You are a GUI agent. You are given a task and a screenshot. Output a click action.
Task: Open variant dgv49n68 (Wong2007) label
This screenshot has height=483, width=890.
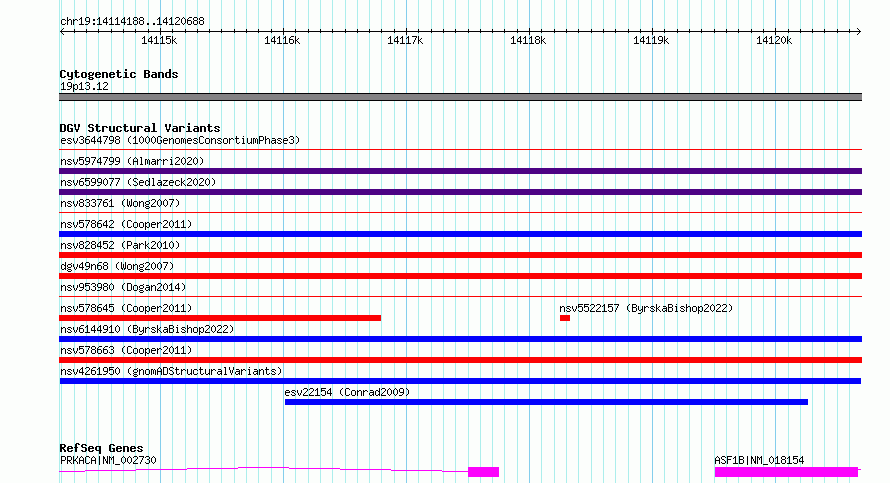(117, 266)
